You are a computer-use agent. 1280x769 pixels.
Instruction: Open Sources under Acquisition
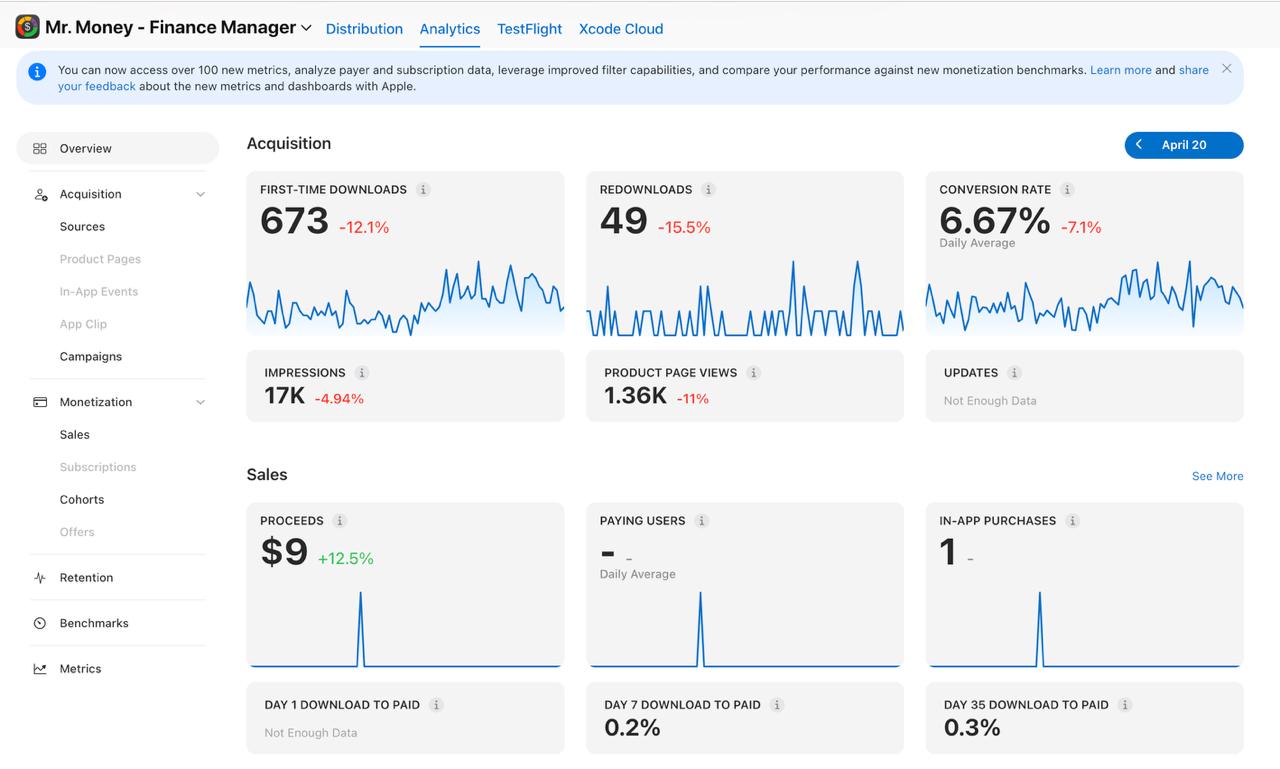pyautogui.click(x=82, y=227)
